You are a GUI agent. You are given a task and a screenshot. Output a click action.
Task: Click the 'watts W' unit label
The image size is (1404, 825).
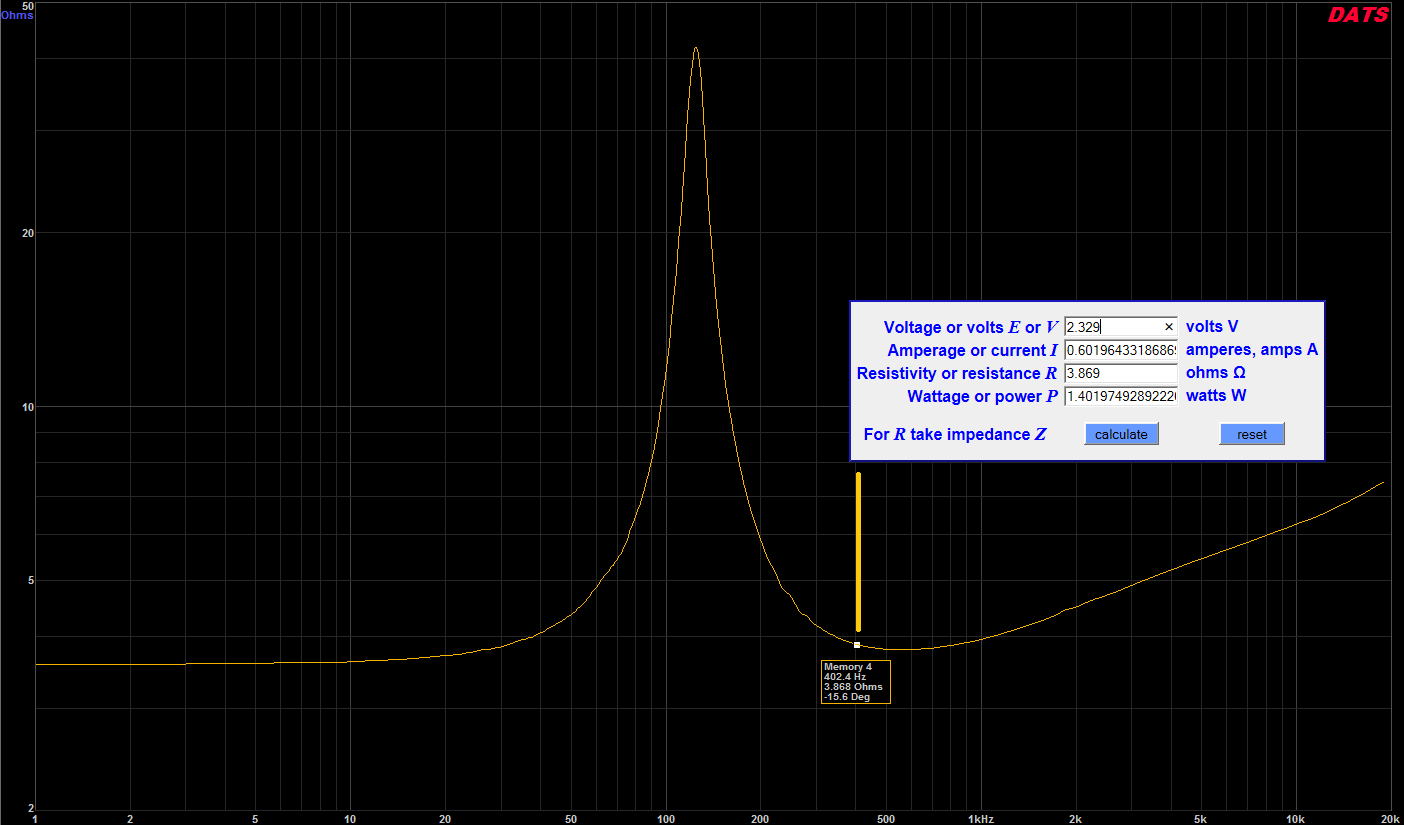1216,396
